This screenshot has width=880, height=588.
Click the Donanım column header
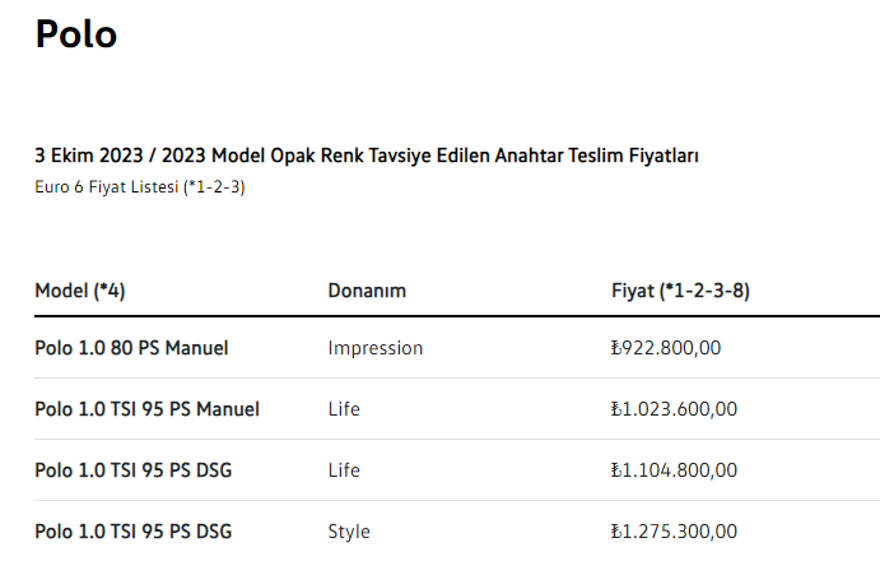click(x=367, y=291)
